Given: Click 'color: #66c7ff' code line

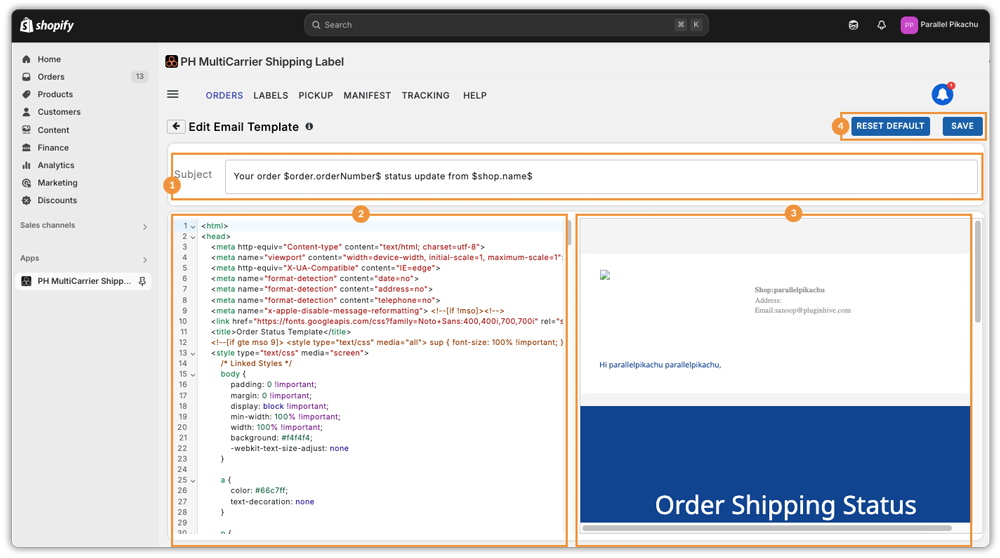Looking at the screenshot, I should 259,490.
